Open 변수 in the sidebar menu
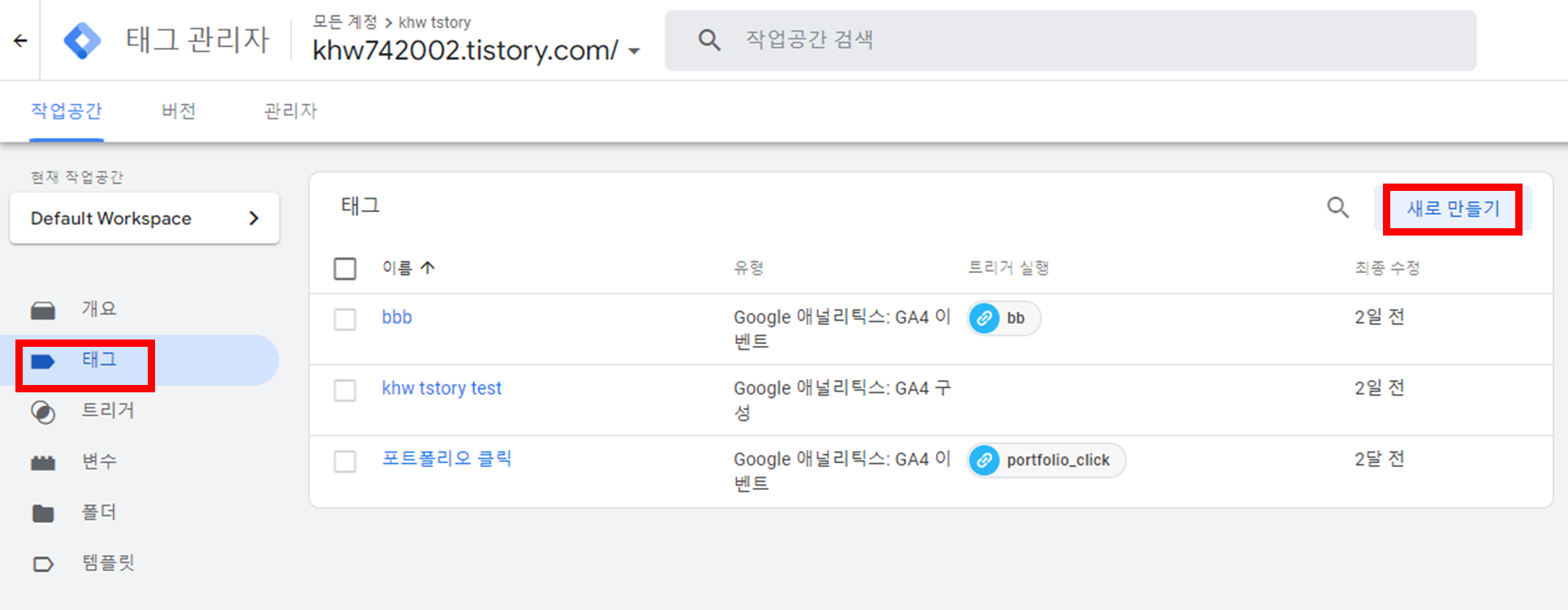The image size is (1568, 610). tap(99, 461)
